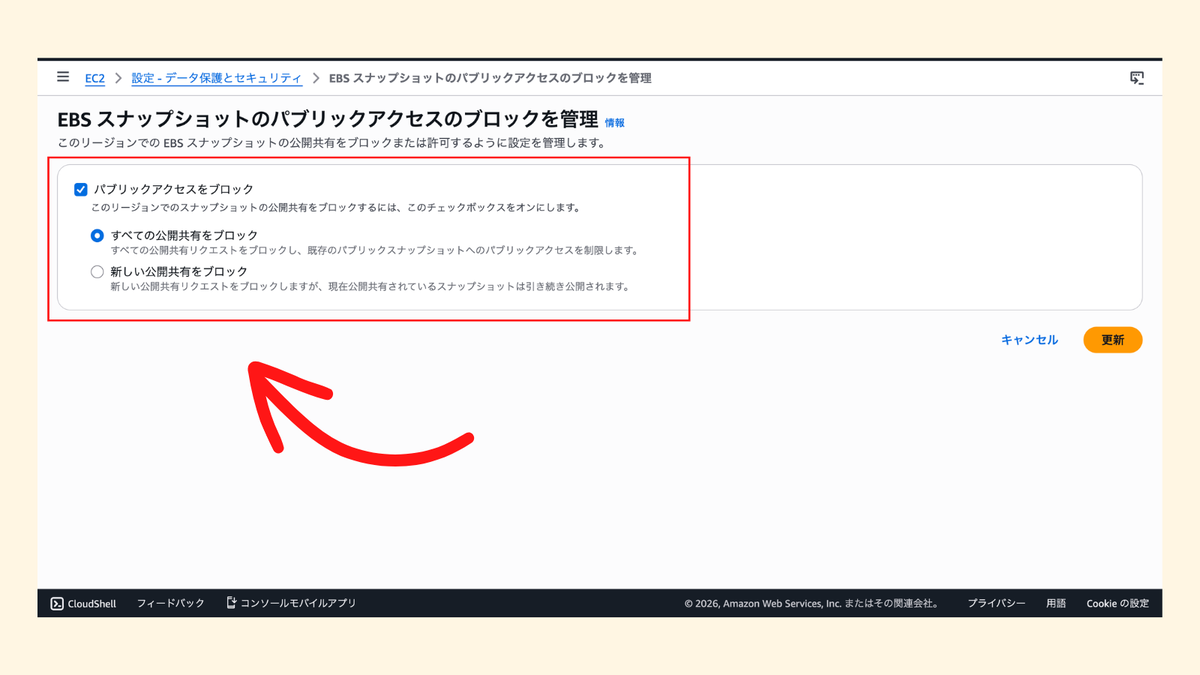
Task: Open Cookie の設定 in the footer
Action: 1118,603
